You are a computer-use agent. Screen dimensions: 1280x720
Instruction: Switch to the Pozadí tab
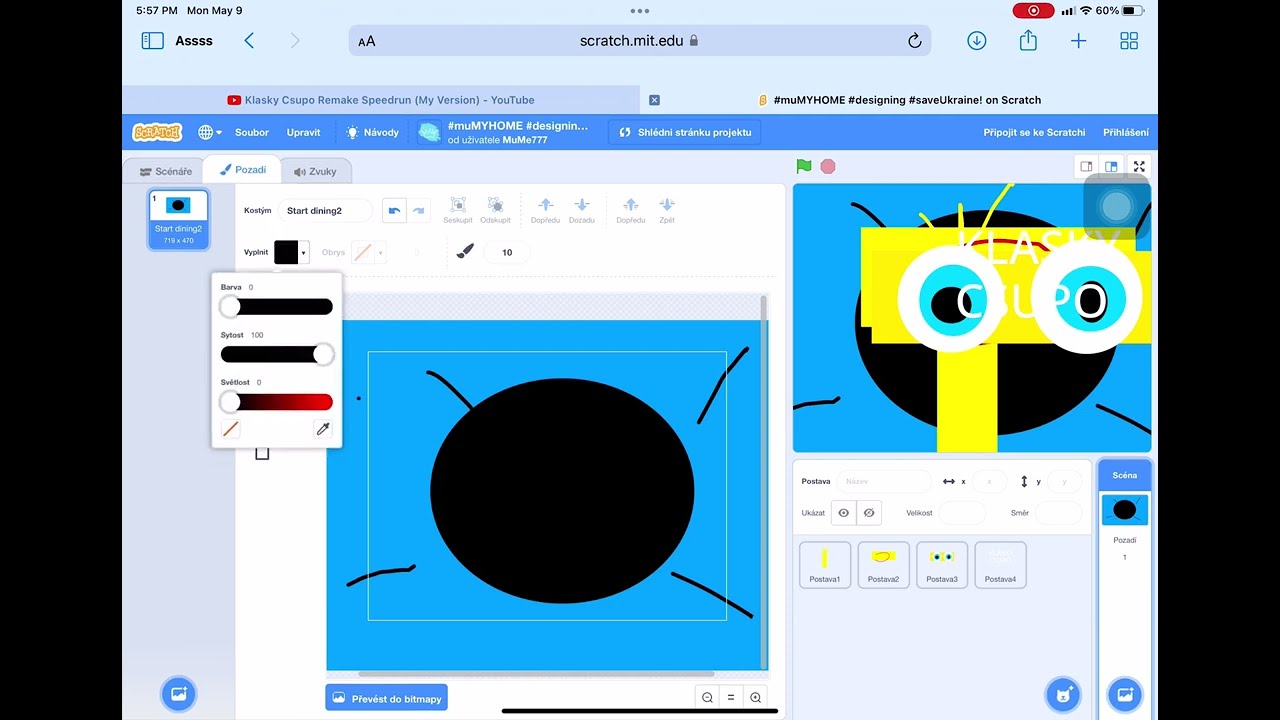(243, 170)
